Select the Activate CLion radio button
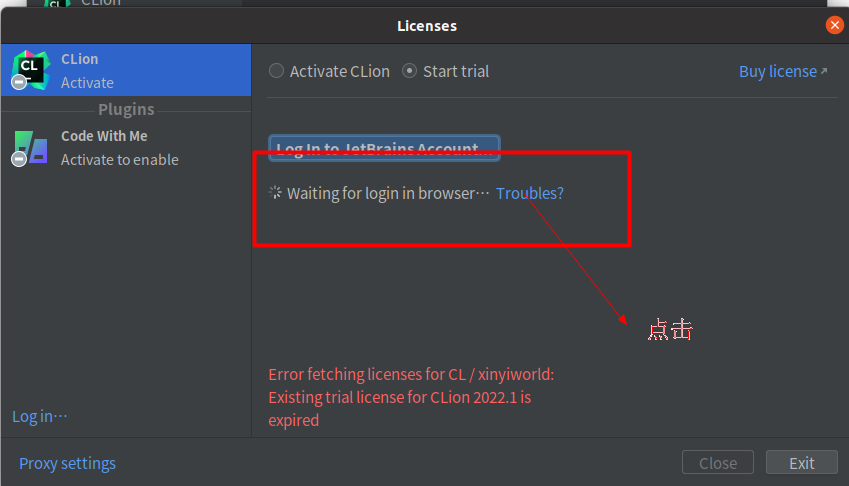This screenshot has height=486, width=849. [x=276, y=71]
